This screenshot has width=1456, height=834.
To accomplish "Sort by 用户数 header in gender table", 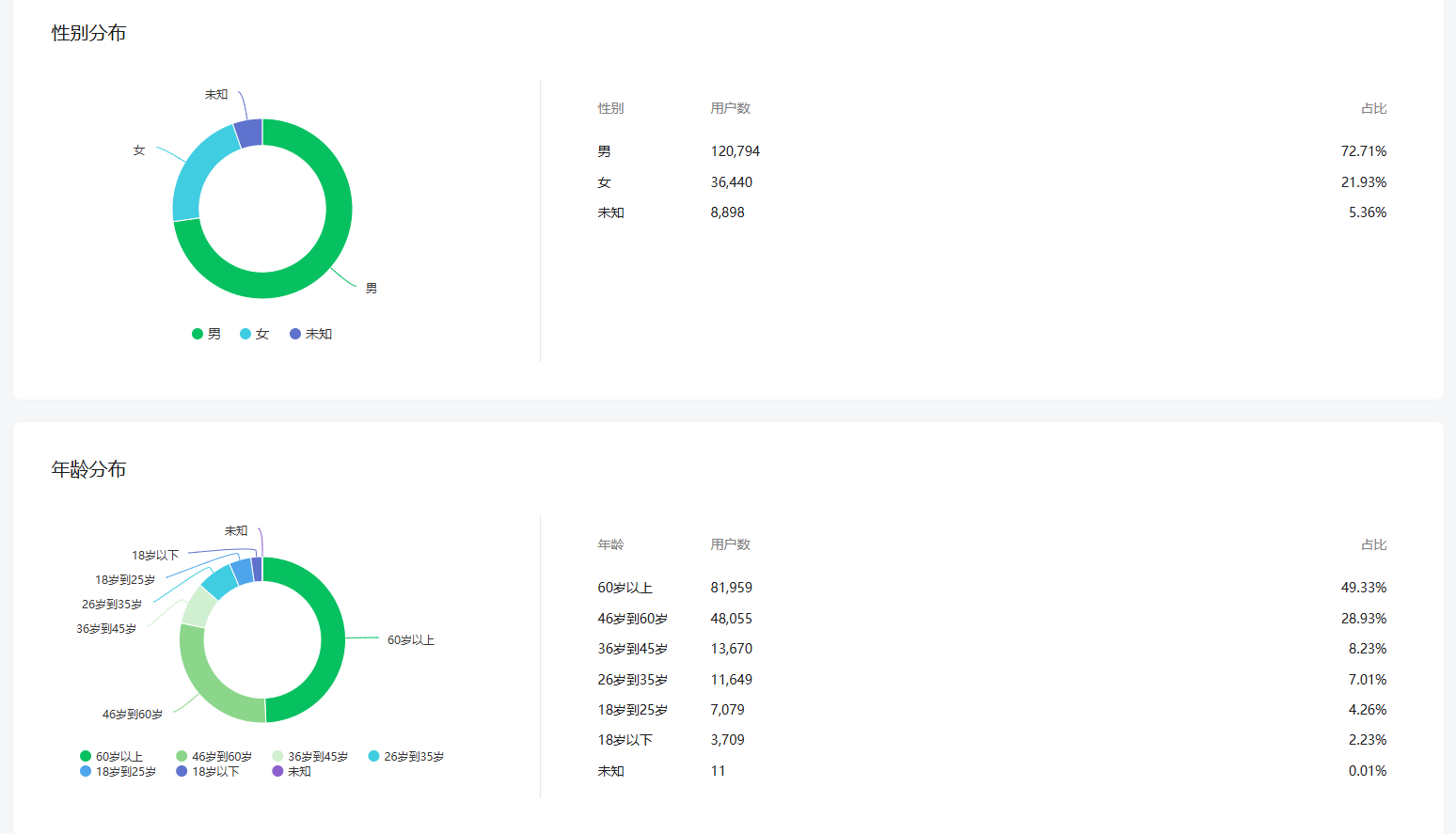I will [x=730, y=108].
